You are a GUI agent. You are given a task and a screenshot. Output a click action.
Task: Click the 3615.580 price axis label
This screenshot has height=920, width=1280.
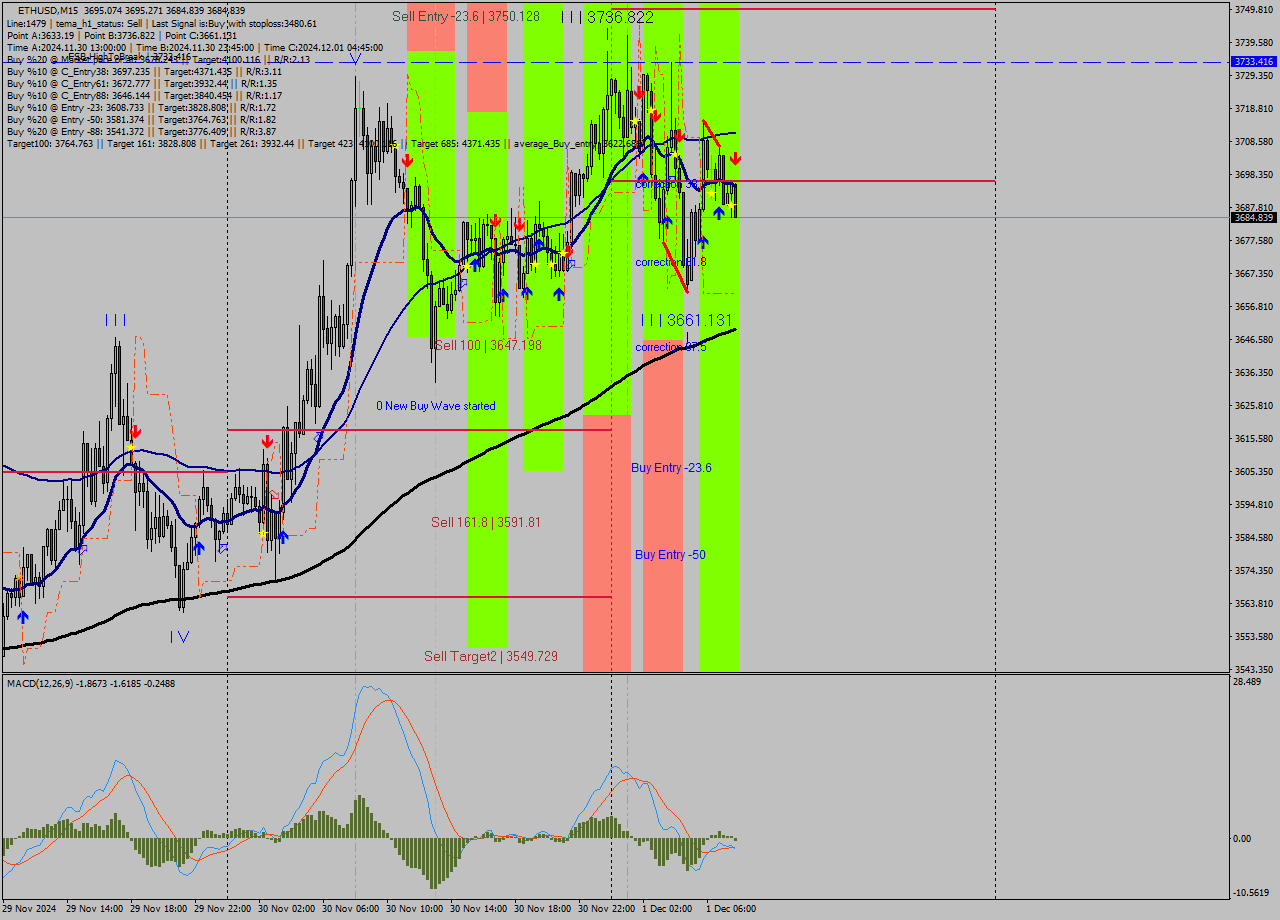[x=1254, y=439]
